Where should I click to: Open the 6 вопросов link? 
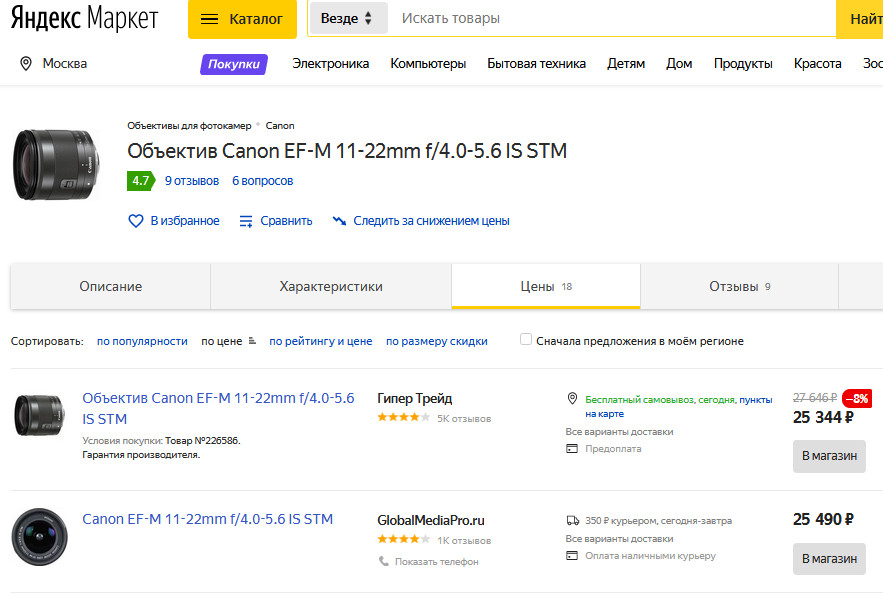click(x=262, y=181)
